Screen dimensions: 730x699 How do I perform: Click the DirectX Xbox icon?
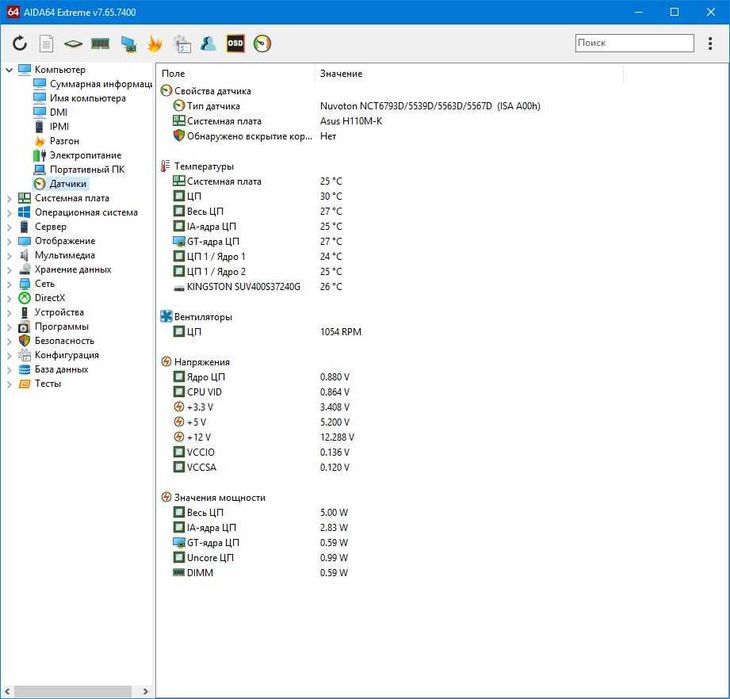click(x=24, y=298)
